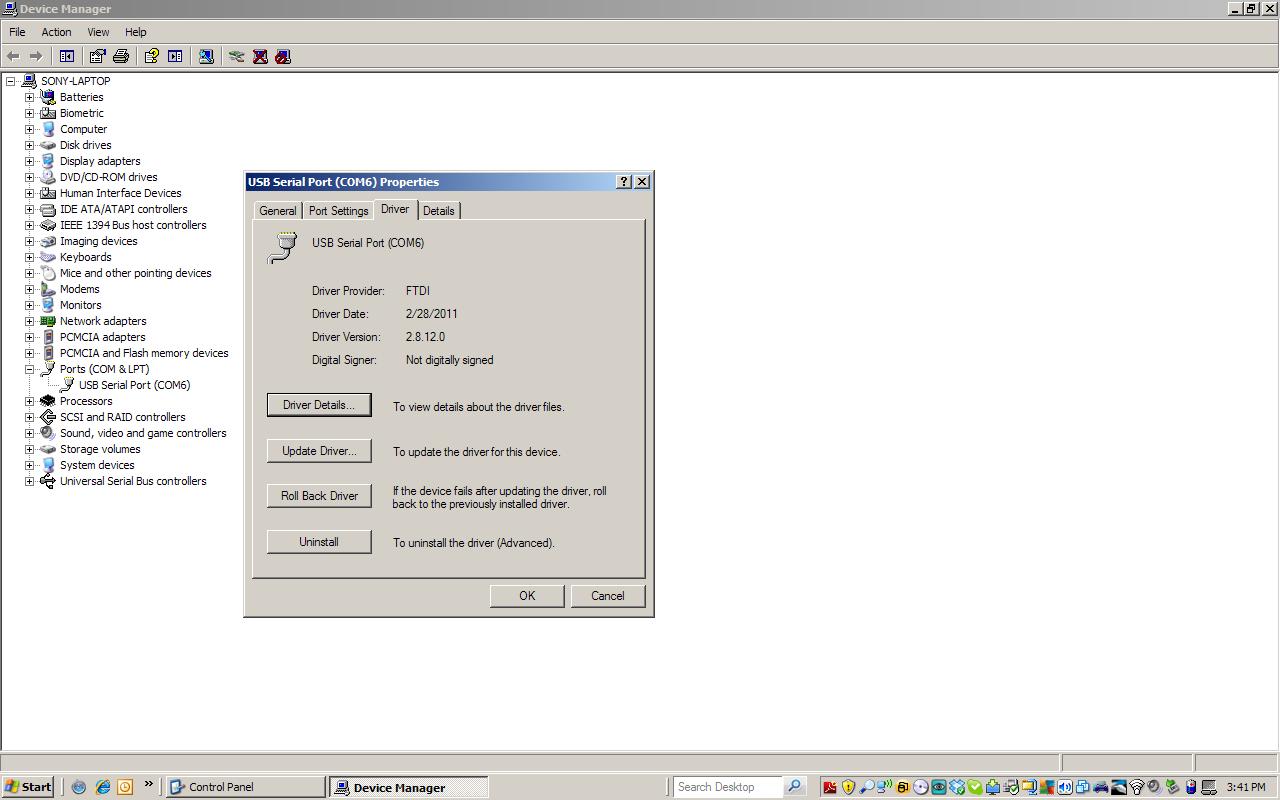Click the Print toolbar icon
This screenshot has width=1280, height=800.
pos(121,57)
